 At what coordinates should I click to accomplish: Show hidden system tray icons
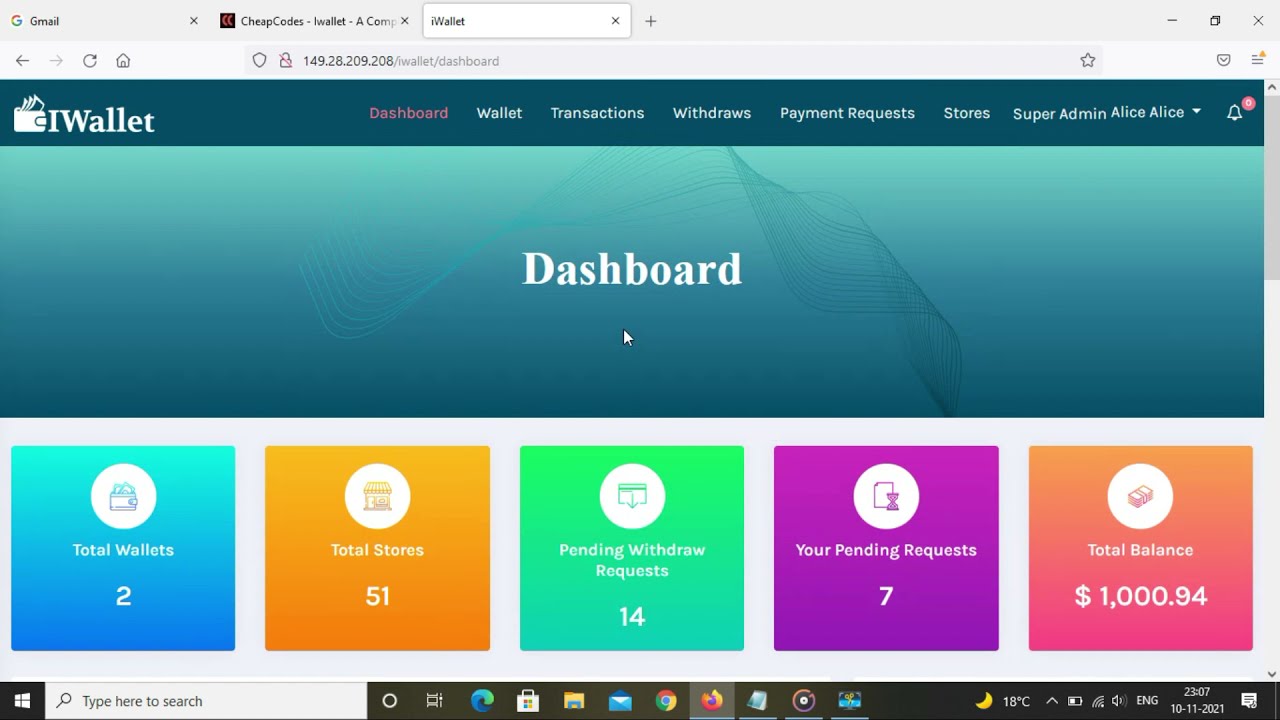pyautogui.click(x=1051, y=701)
